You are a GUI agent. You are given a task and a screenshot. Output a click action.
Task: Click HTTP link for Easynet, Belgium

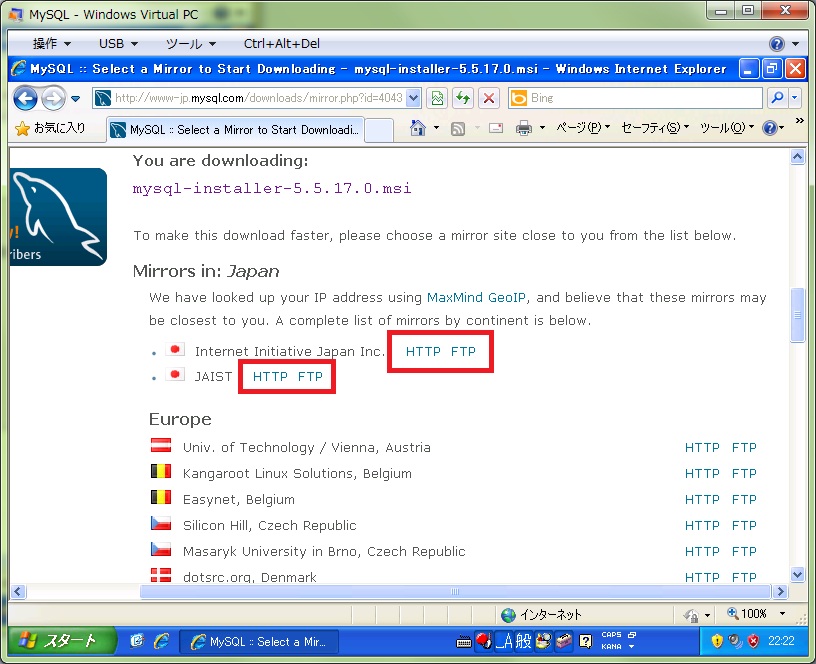(702, 500)
